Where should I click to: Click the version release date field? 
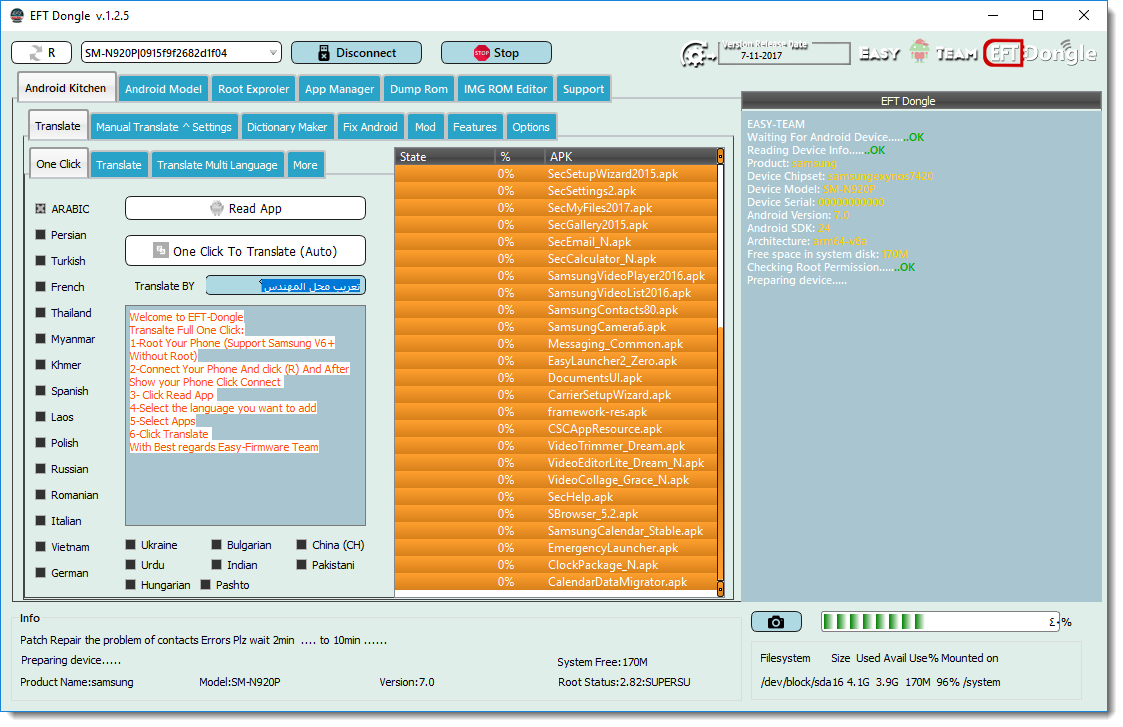pos(784,54)
